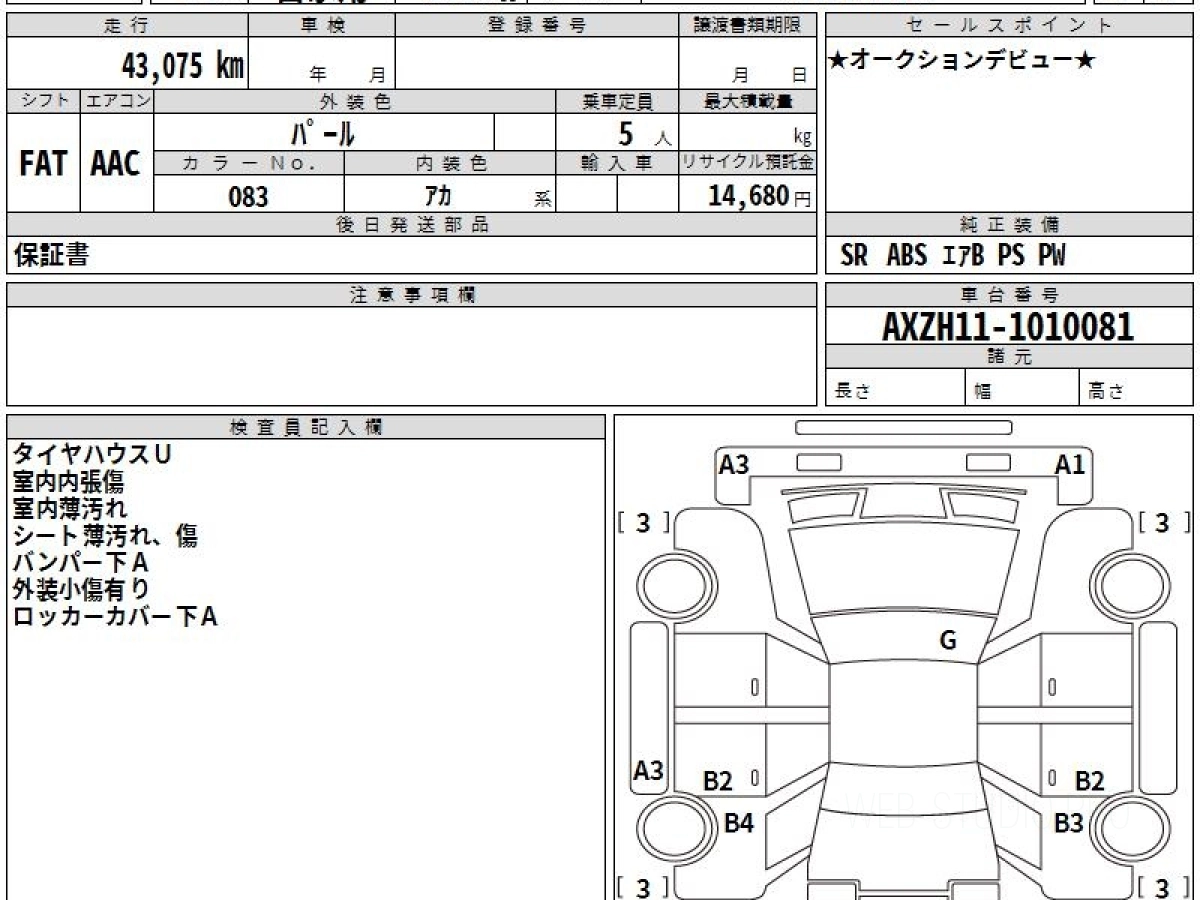Click the B2 mark on right rear door
The image size is (1200, 900).
tap(1089, 782)
